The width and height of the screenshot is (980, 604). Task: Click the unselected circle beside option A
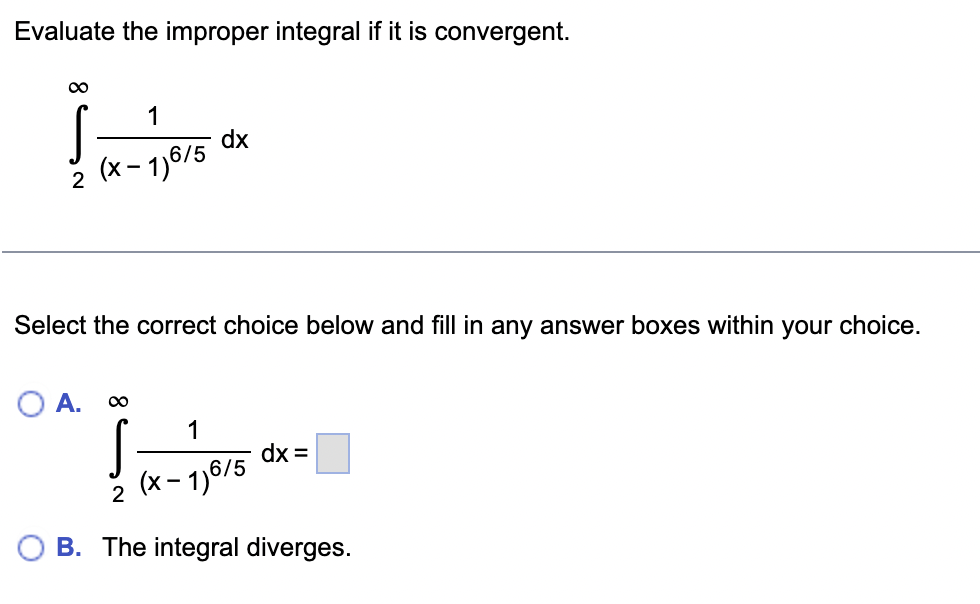(31, 403)
